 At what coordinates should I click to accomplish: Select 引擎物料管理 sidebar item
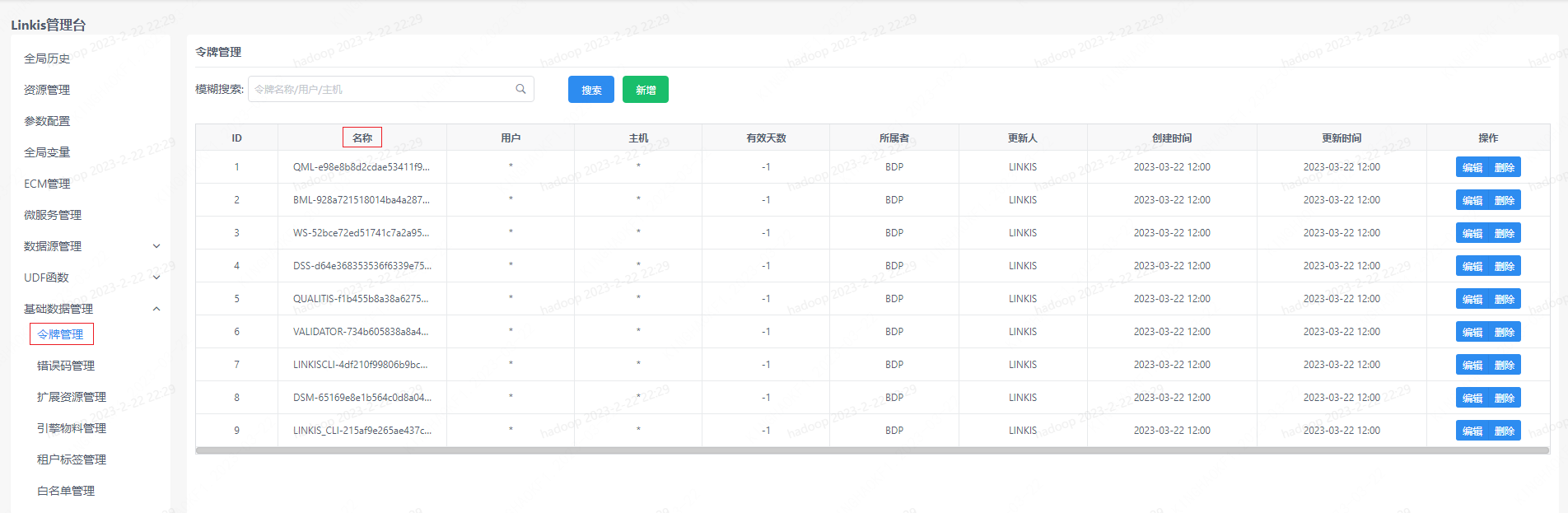pyautogui.click(x=72, y=428)
